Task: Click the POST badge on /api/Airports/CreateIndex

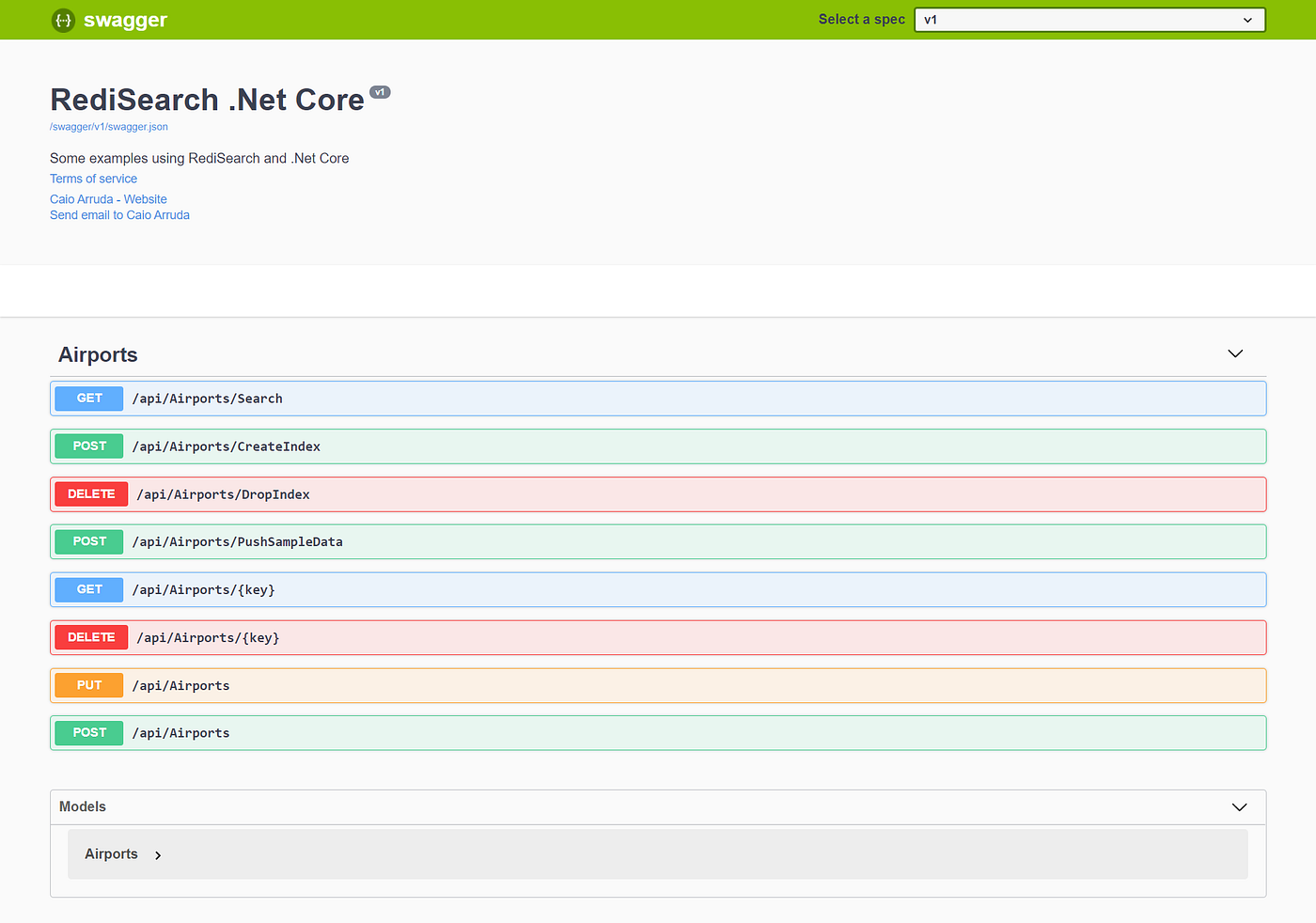Action: click(x=87, y=446)
